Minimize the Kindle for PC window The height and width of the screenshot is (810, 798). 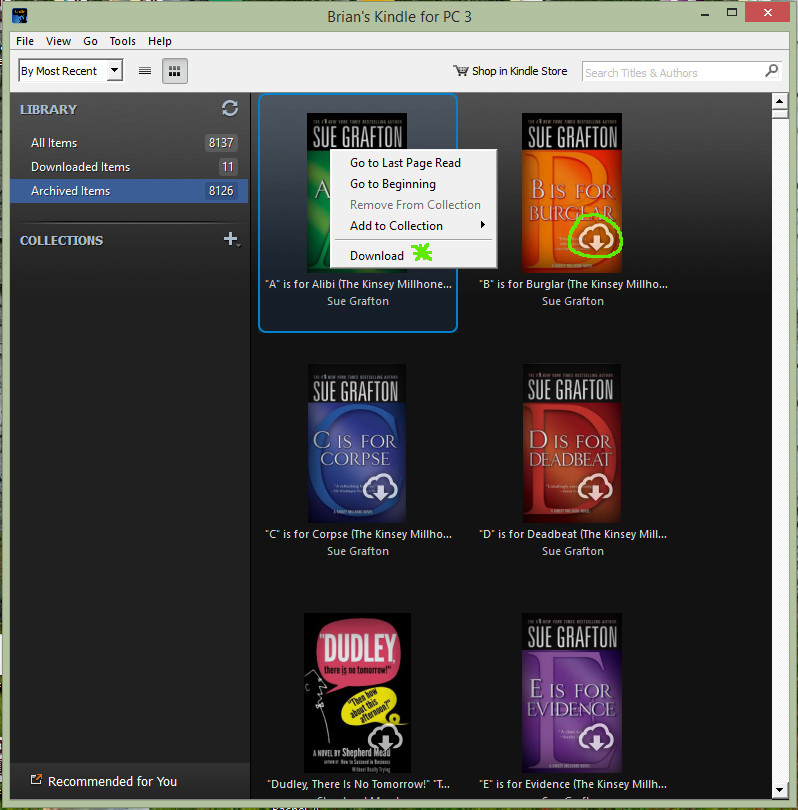click(x=704, y=13)
